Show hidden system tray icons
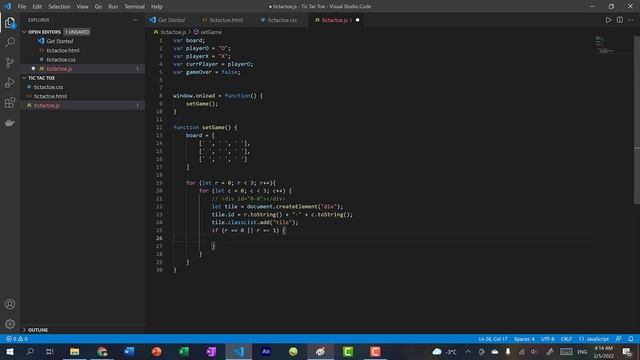 click(x=468, y=351)
